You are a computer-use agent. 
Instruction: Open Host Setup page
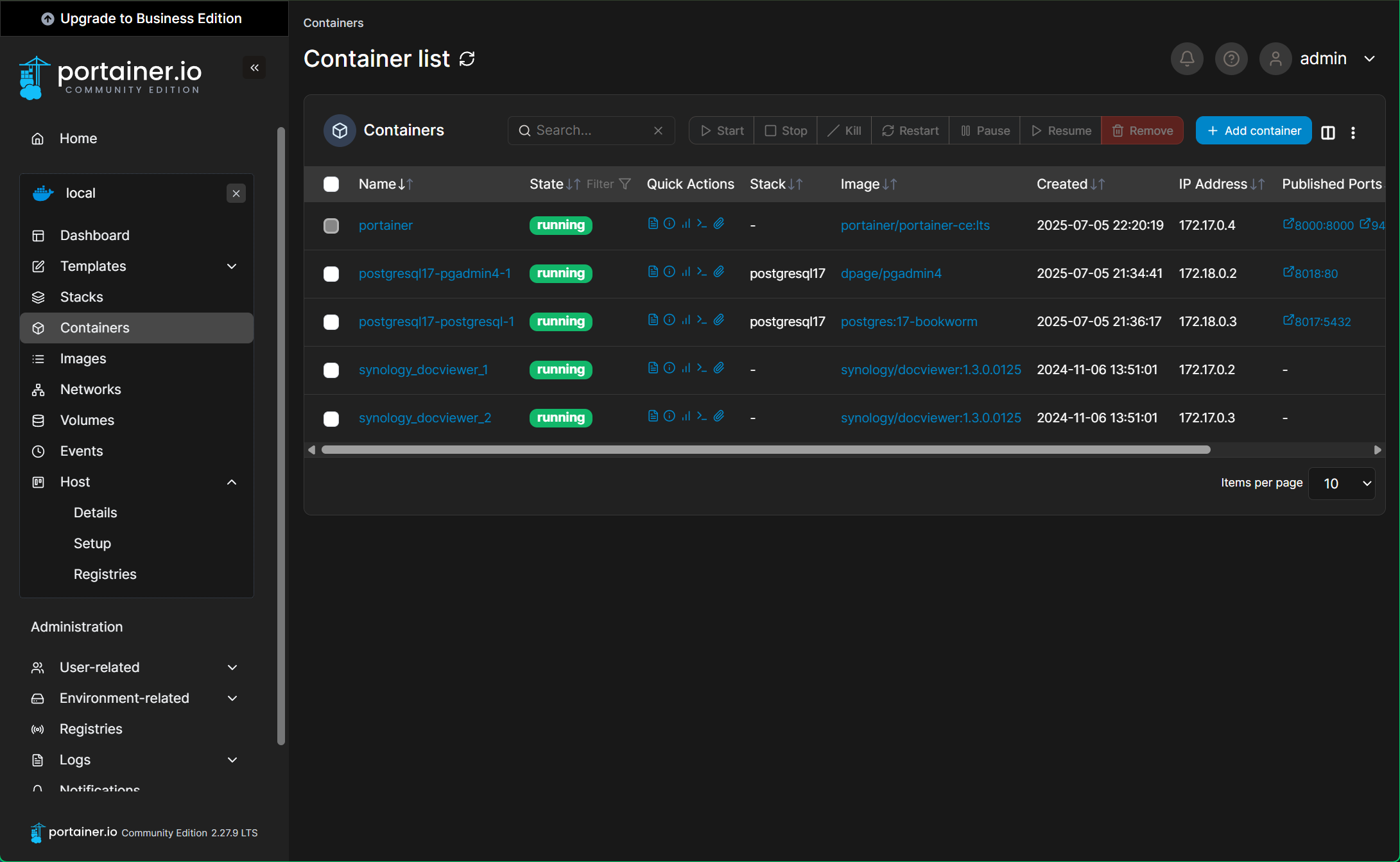(92, 544)
